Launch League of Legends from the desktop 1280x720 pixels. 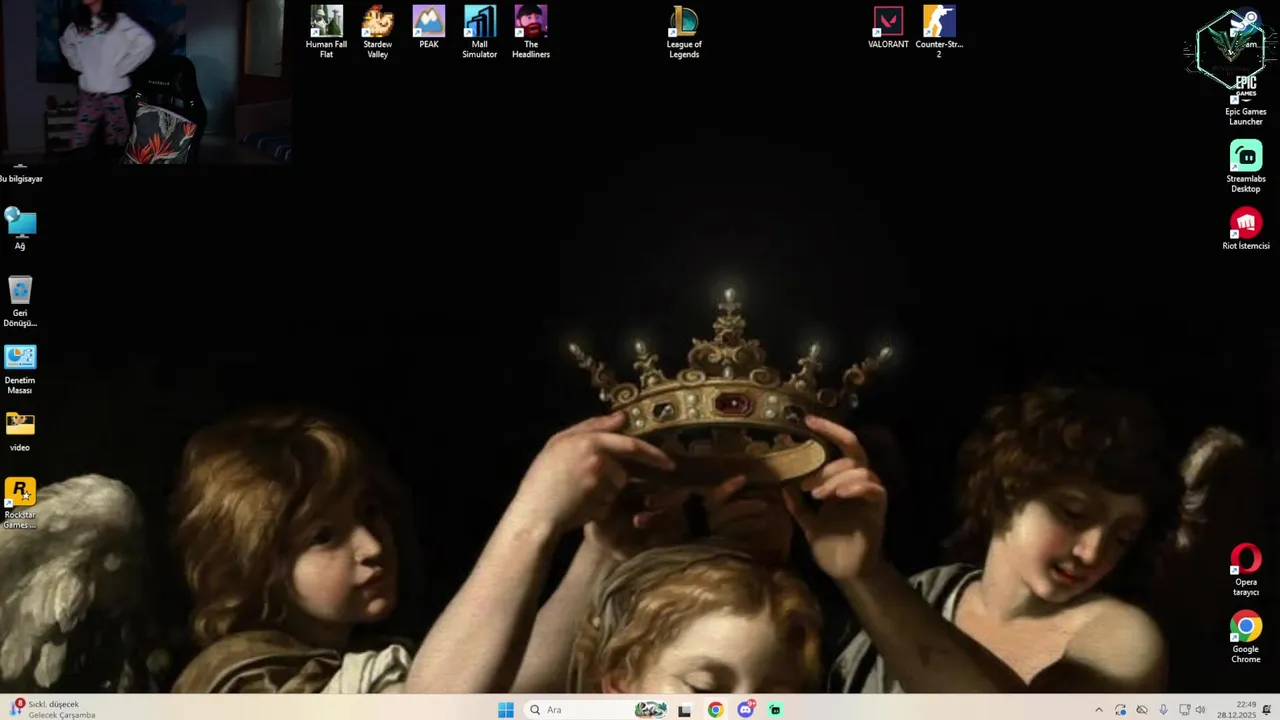(684, 32)
